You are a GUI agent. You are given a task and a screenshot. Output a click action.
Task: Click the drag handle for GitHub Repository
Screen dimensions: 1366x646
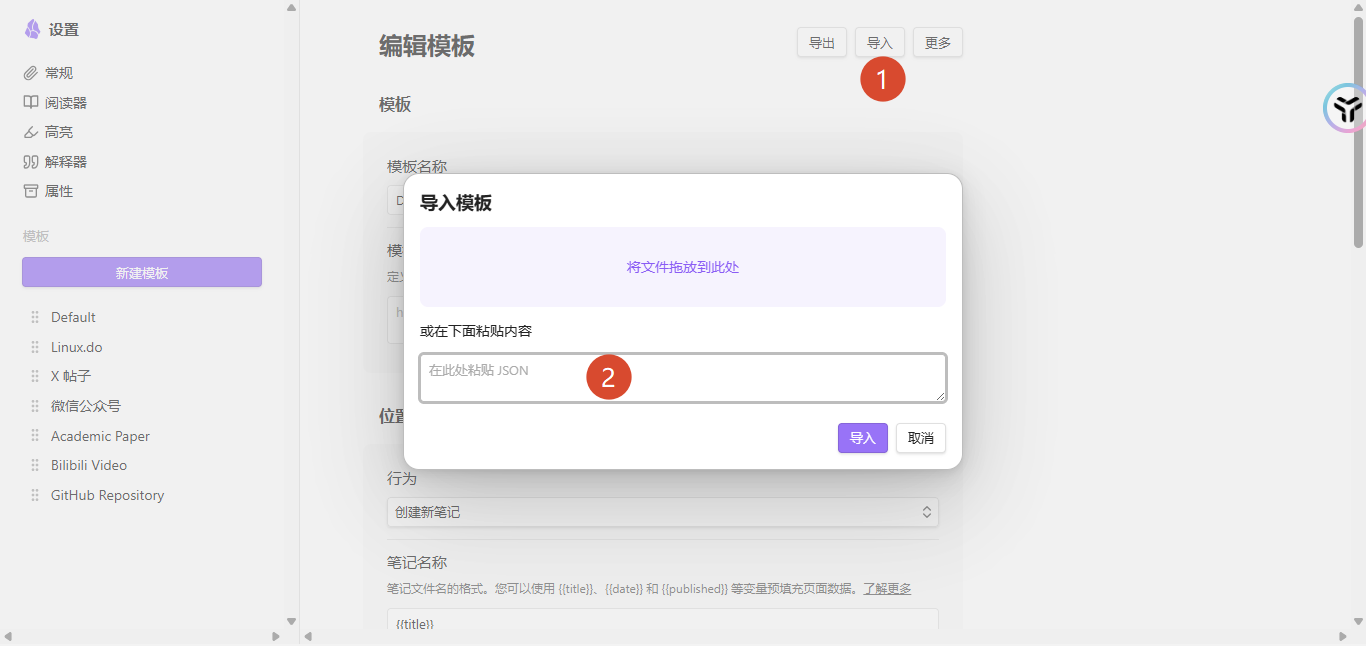click(x=35, y=495)
